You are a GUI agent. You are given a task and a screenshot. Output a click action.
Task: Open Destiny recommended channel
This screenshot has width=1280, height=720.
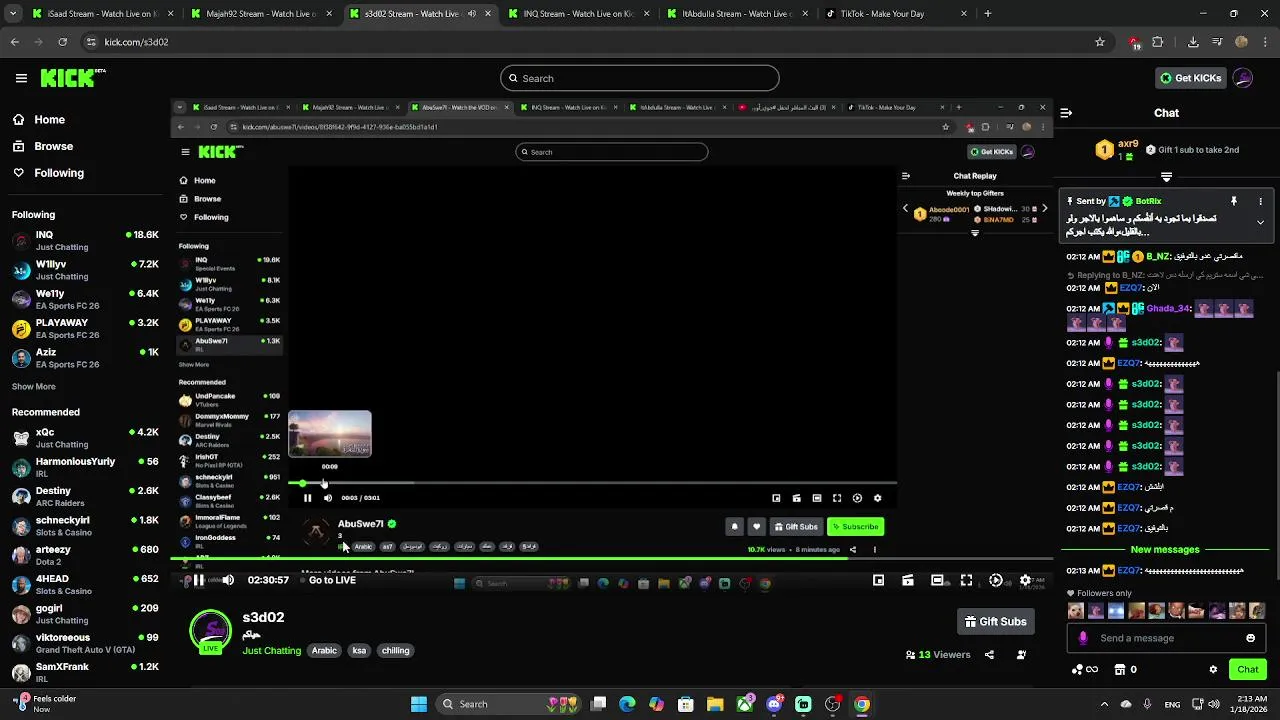(x=85, y=497)
